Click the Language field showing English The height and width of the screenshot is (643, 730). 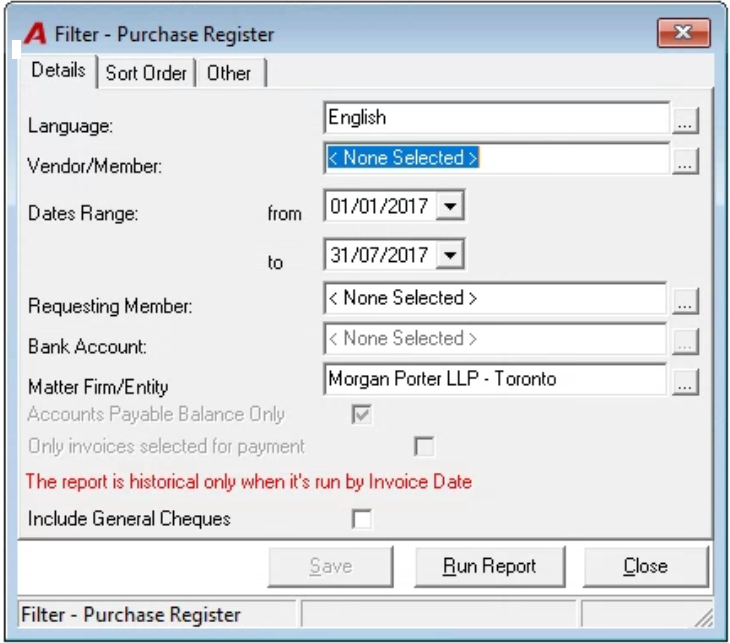(x=496, y=118)
